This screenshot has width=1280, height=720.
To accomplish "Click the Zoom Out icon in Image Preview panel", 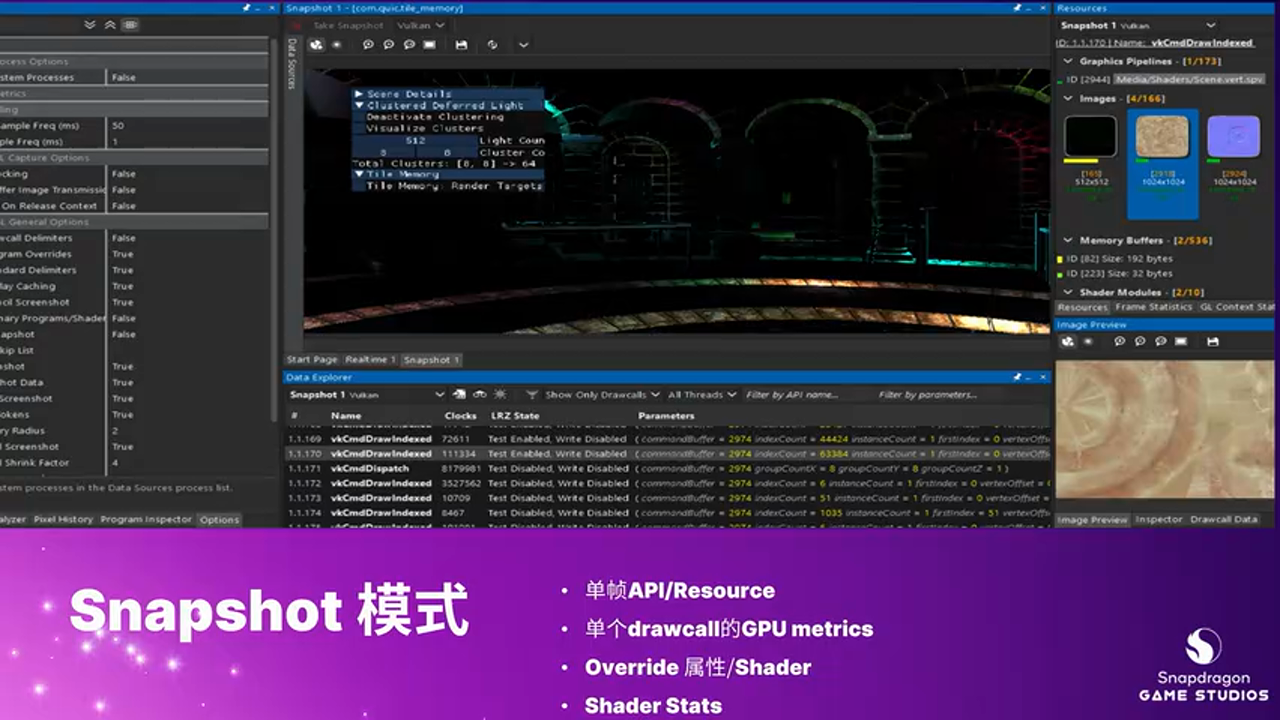I will [x=1140, y=341].
